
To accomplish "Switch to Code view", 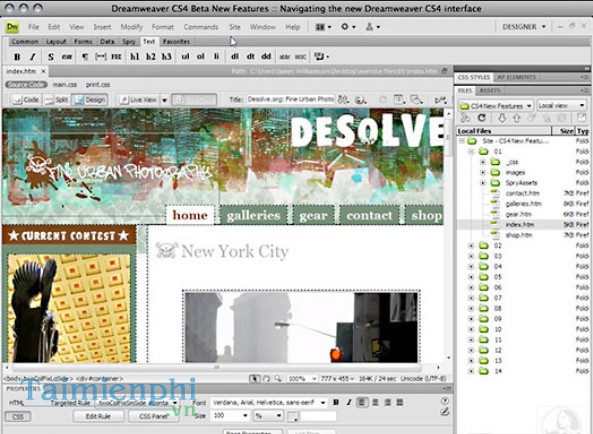I will point(25,100).
